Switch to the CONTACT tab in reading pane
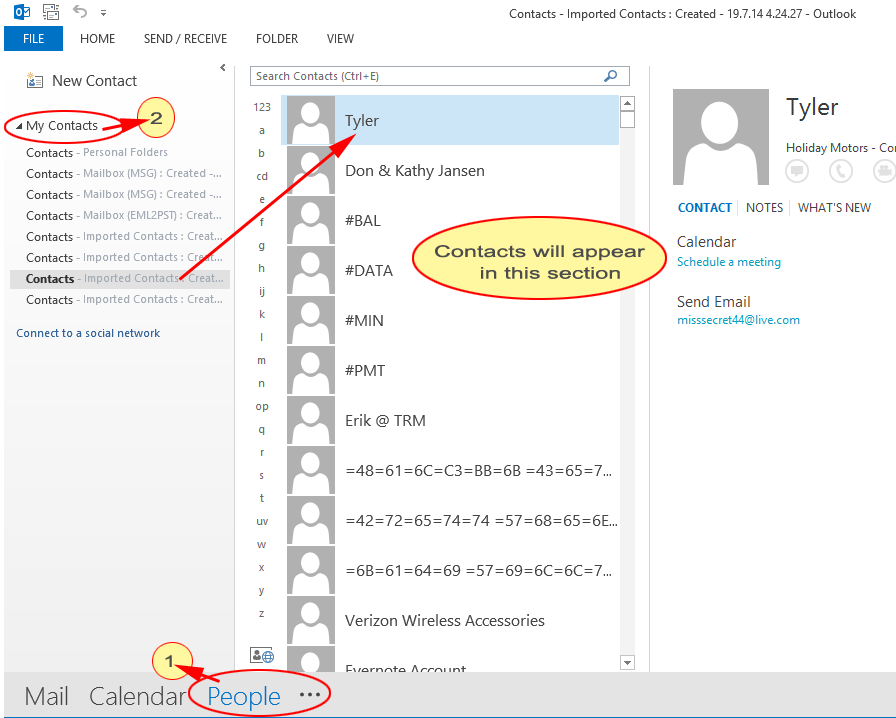Viewport: 896px width, 718px height. [705, 208]
